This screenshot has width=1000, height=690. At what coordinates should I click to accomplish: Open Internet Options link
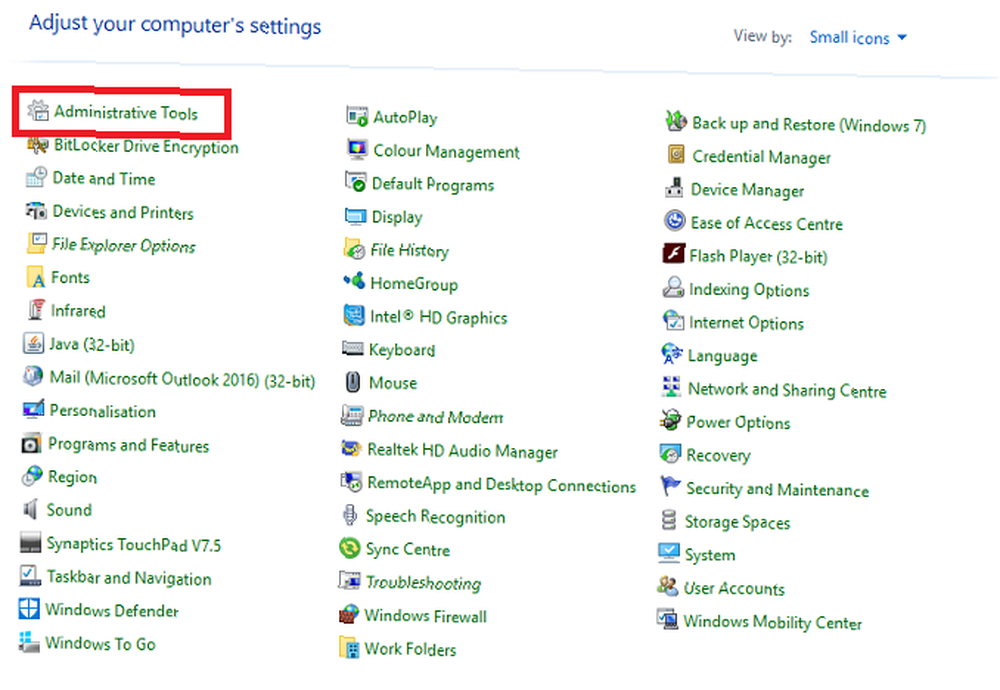(x=746, y=323)
